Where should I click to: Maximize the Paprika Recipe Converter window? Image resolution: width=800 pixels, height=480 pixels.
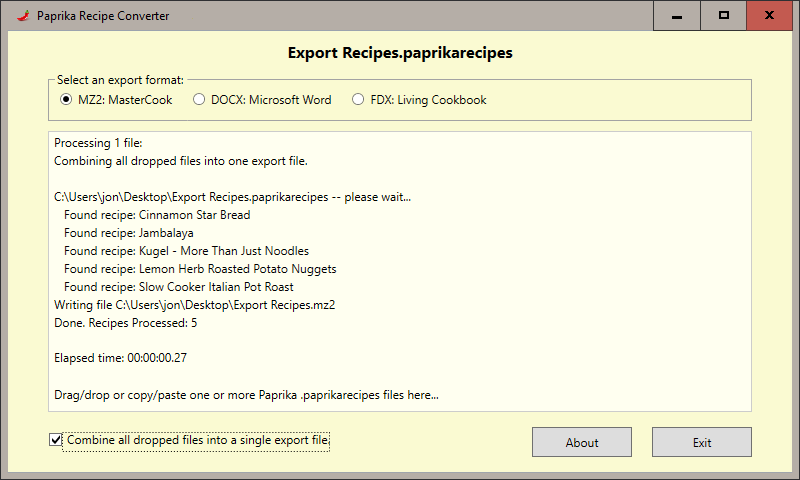click(x=724, y=16)
